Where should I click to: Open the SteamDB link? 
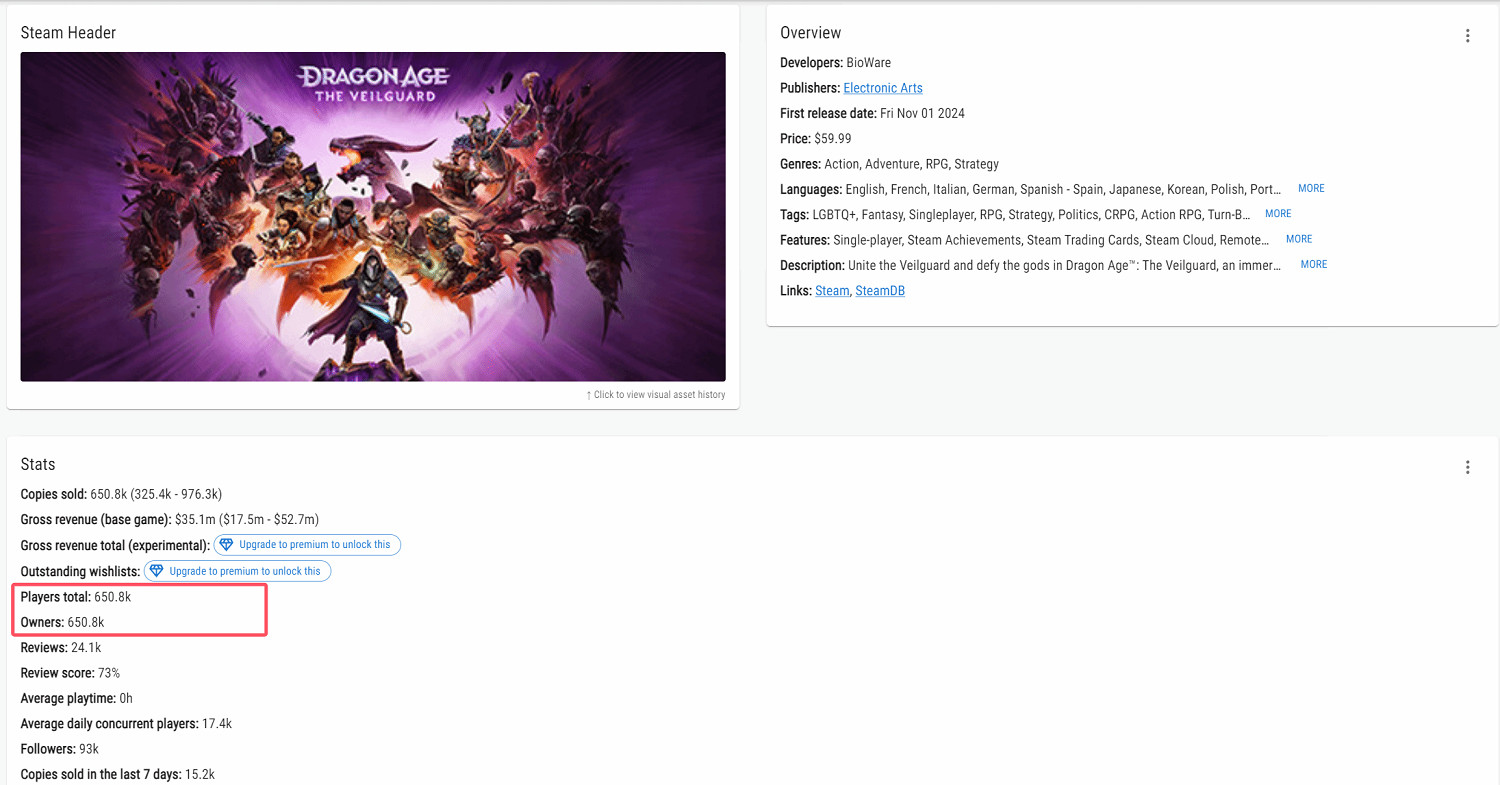[879, 291]
